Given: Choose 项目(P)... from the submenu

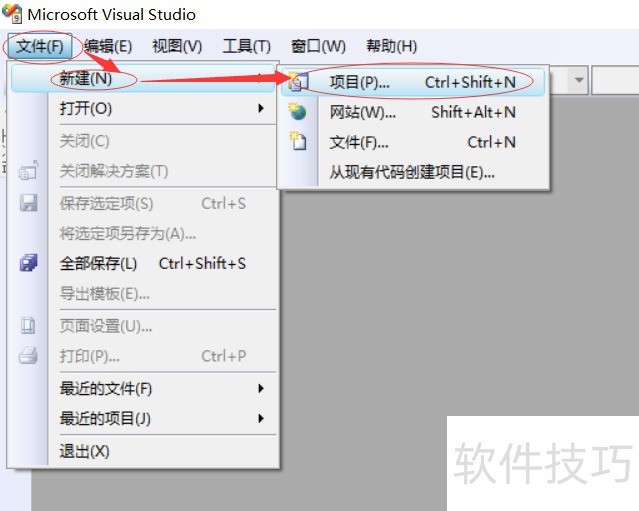Looking at the screenshot, I should [412, 82].
